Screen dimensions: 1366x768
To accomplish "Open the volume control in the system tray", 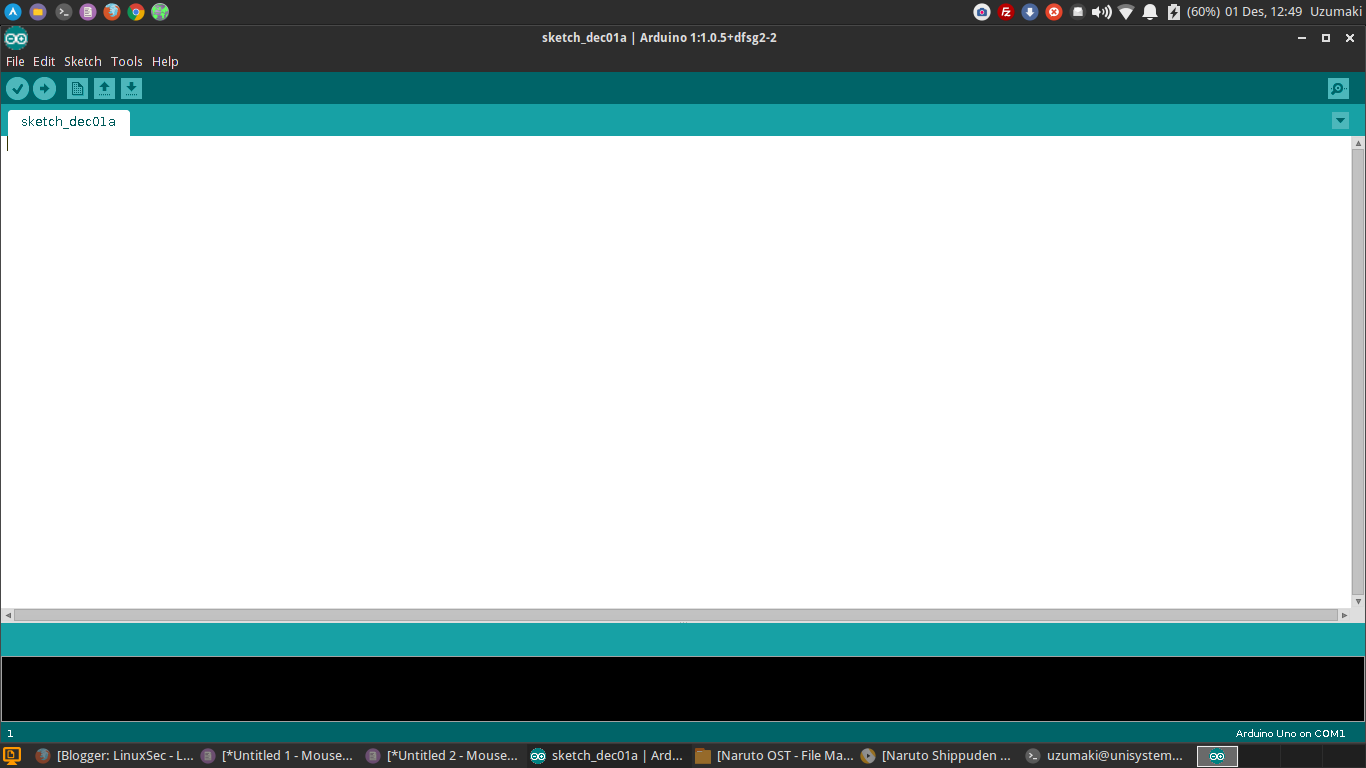I will [x=1100, y=11].
